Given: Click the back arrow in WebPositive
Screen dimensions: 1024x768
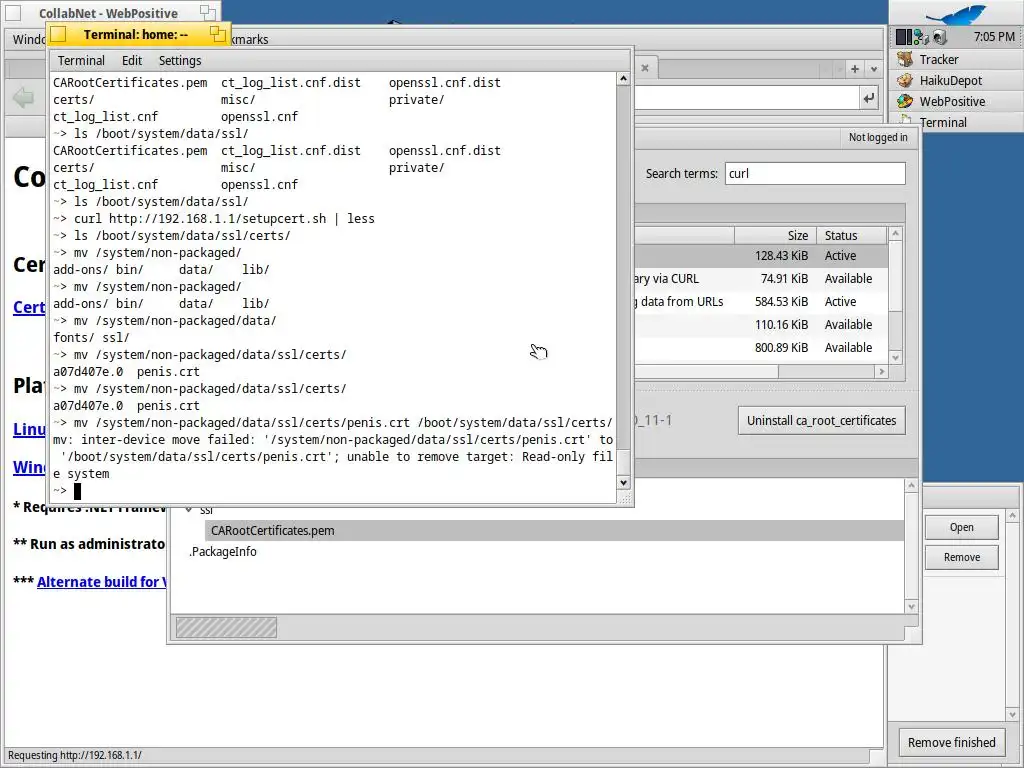Looking at the screenshot, I should [24, 99].
